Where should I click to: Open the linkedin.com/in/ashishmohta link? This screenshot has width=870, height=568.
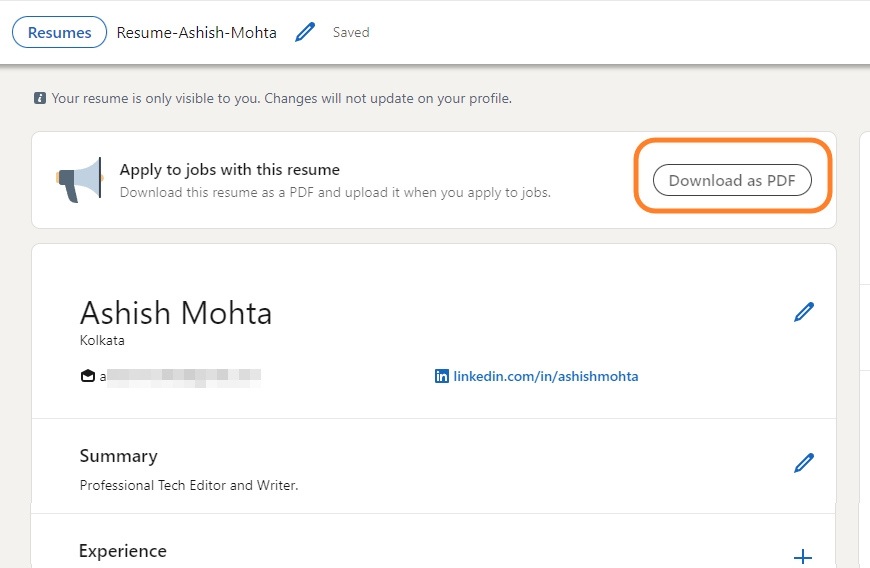point(545,377)
